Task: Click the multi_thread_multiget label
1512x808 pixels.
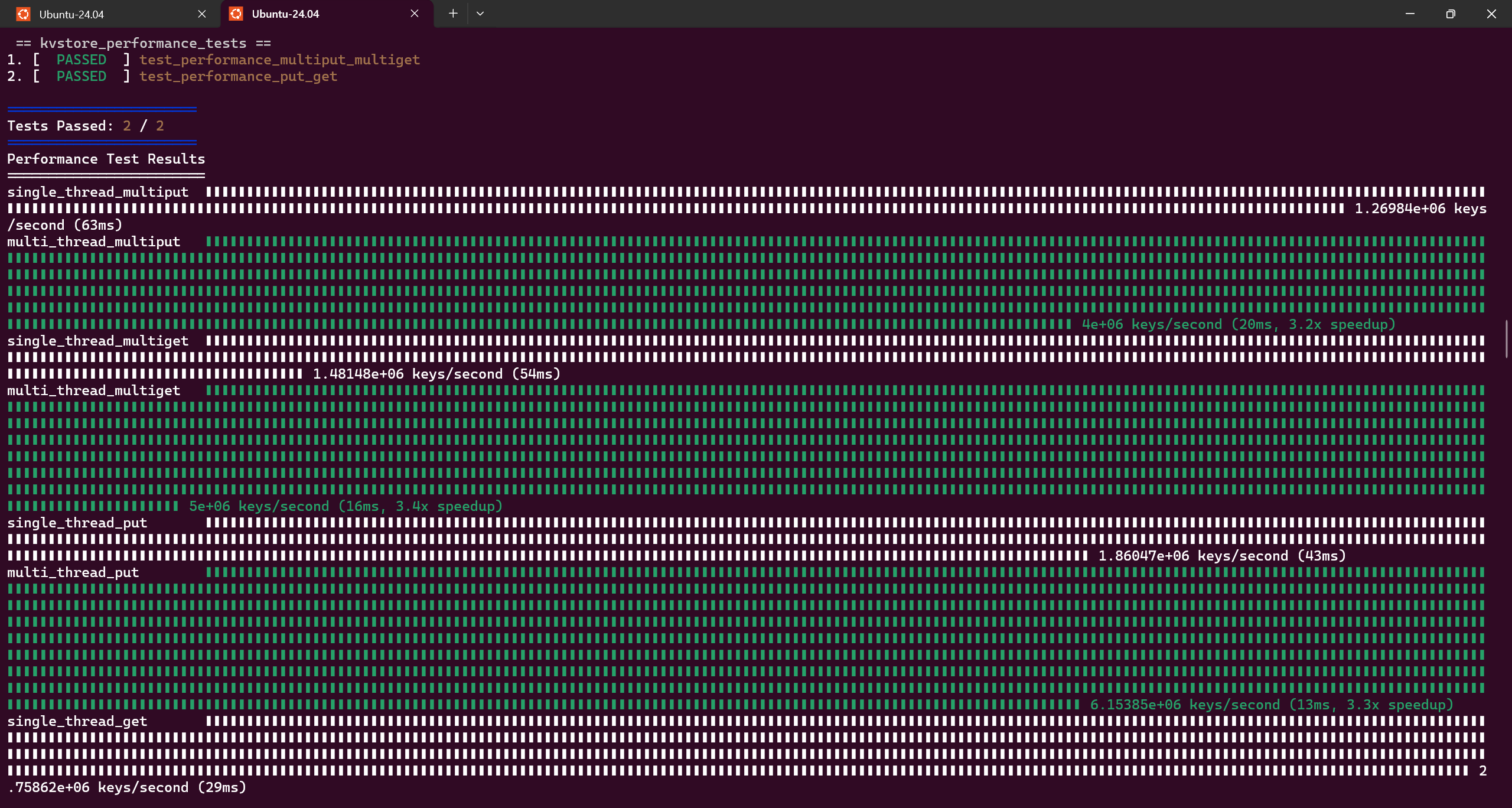Action: (93, 390)
